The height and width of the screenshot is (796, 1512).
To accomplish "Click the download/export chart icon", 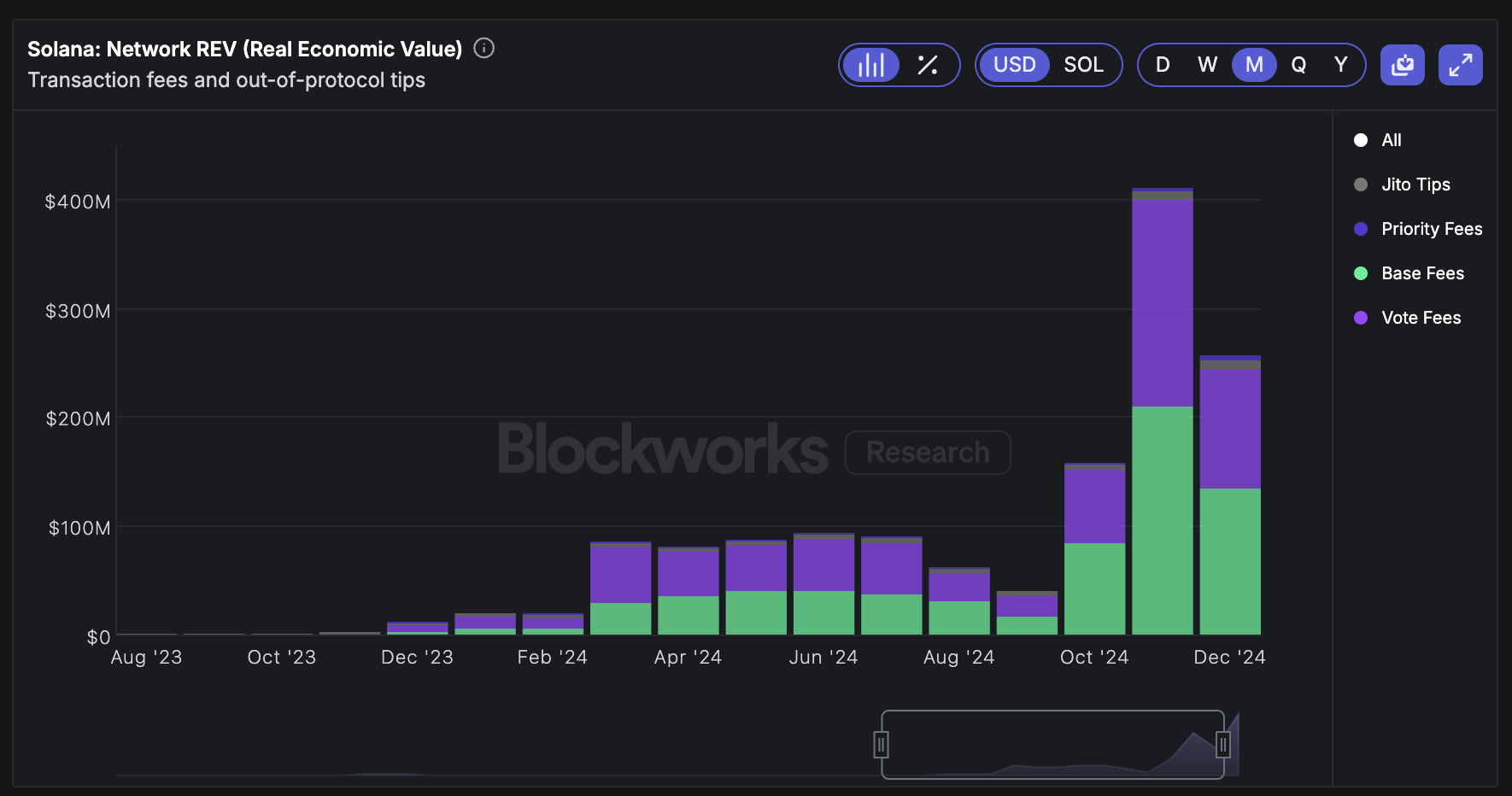I will coord(1402,64).
